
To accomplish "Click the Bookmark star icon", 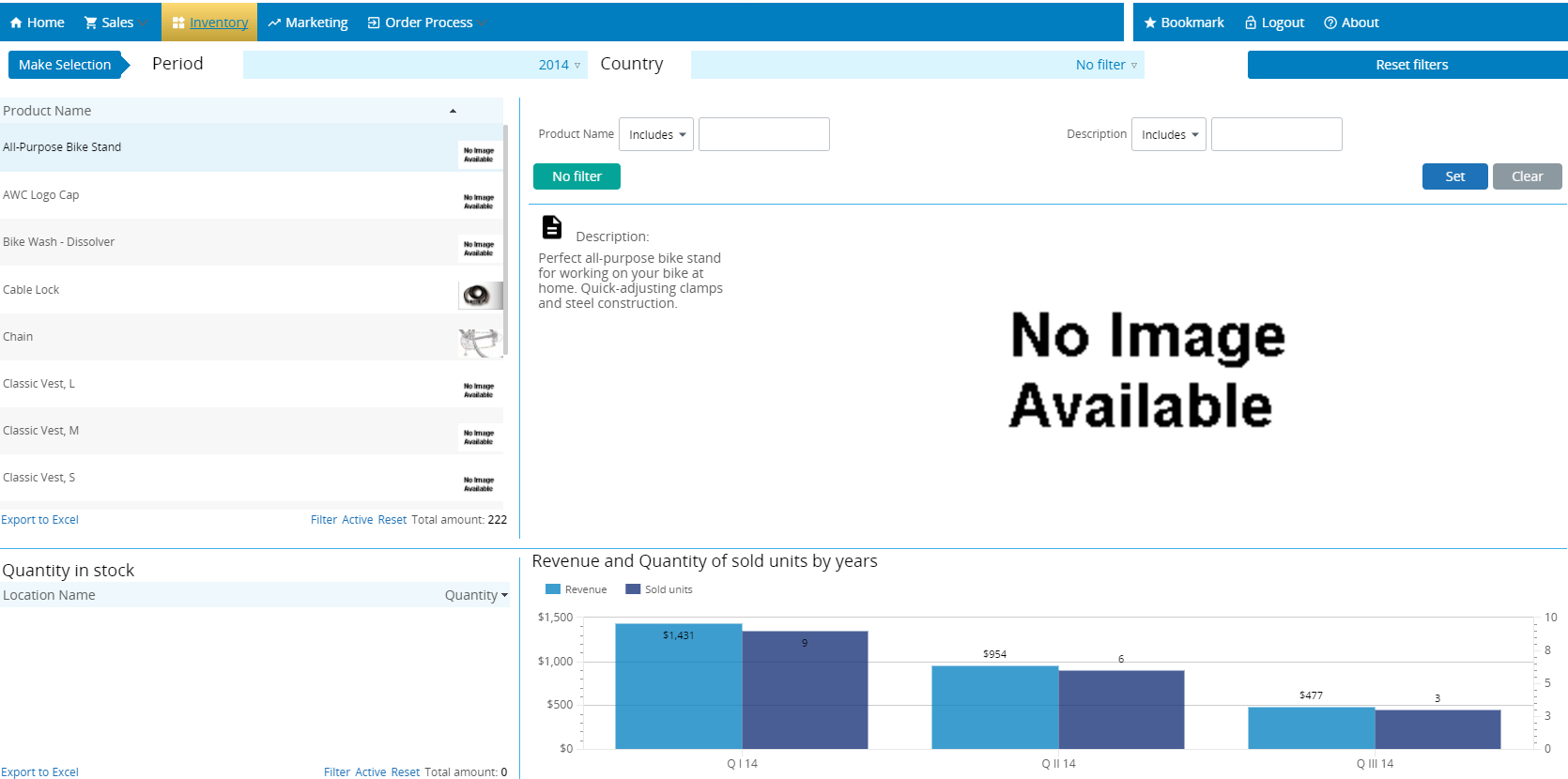I will click(1149, 23).
